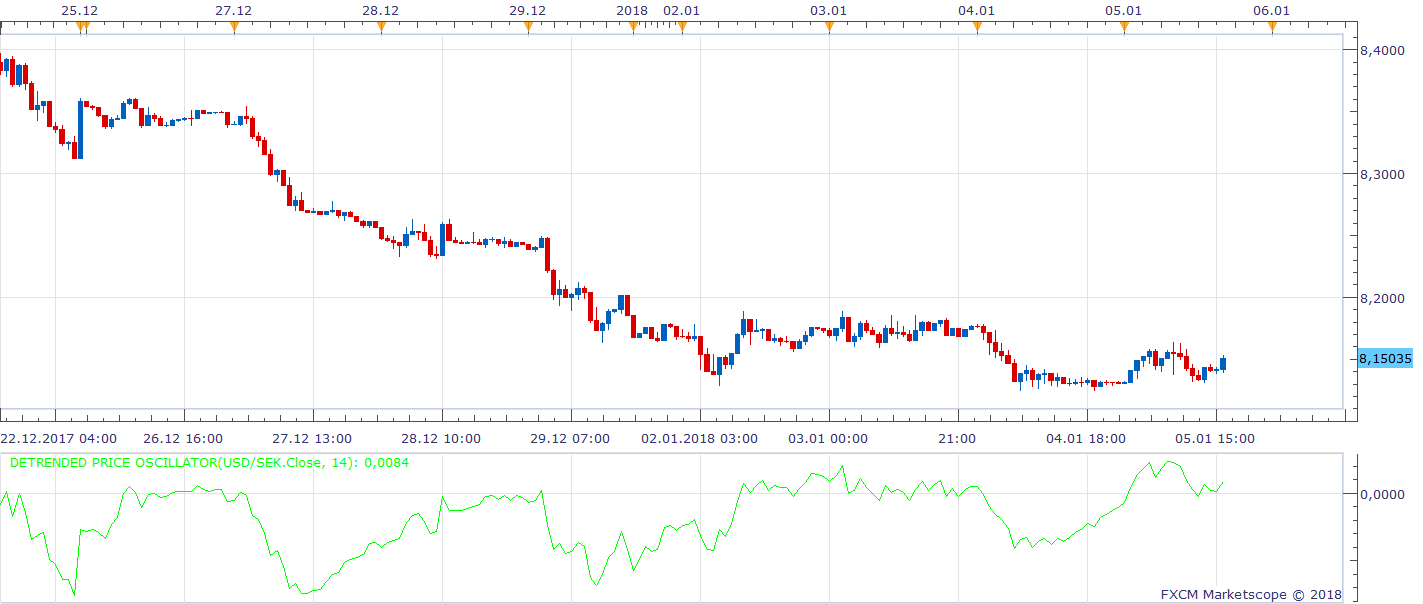The width and height of the screenshot is (1423, 604).
Task: Click the tall blue candle after the 25.12 marker
Action: coord(80,129)
